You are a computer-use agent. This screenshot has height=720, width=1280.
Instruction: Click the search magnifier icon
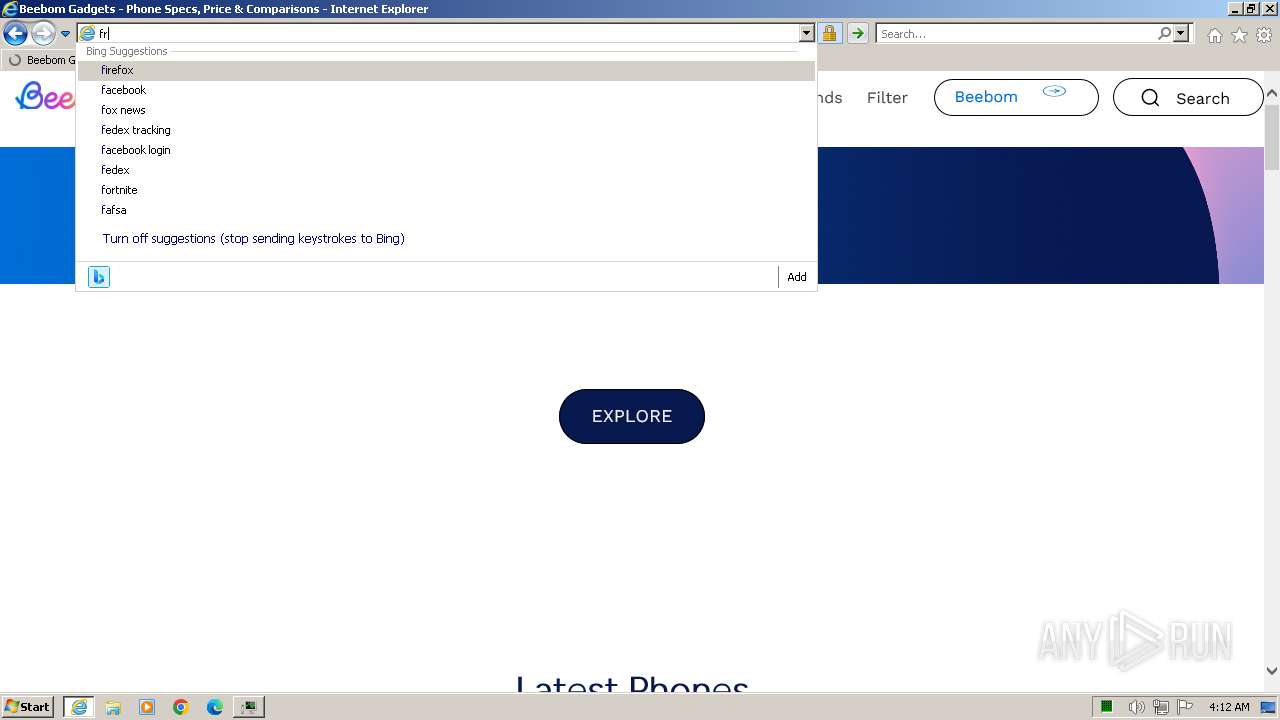pyautogui.click(x=1164, y=34)
